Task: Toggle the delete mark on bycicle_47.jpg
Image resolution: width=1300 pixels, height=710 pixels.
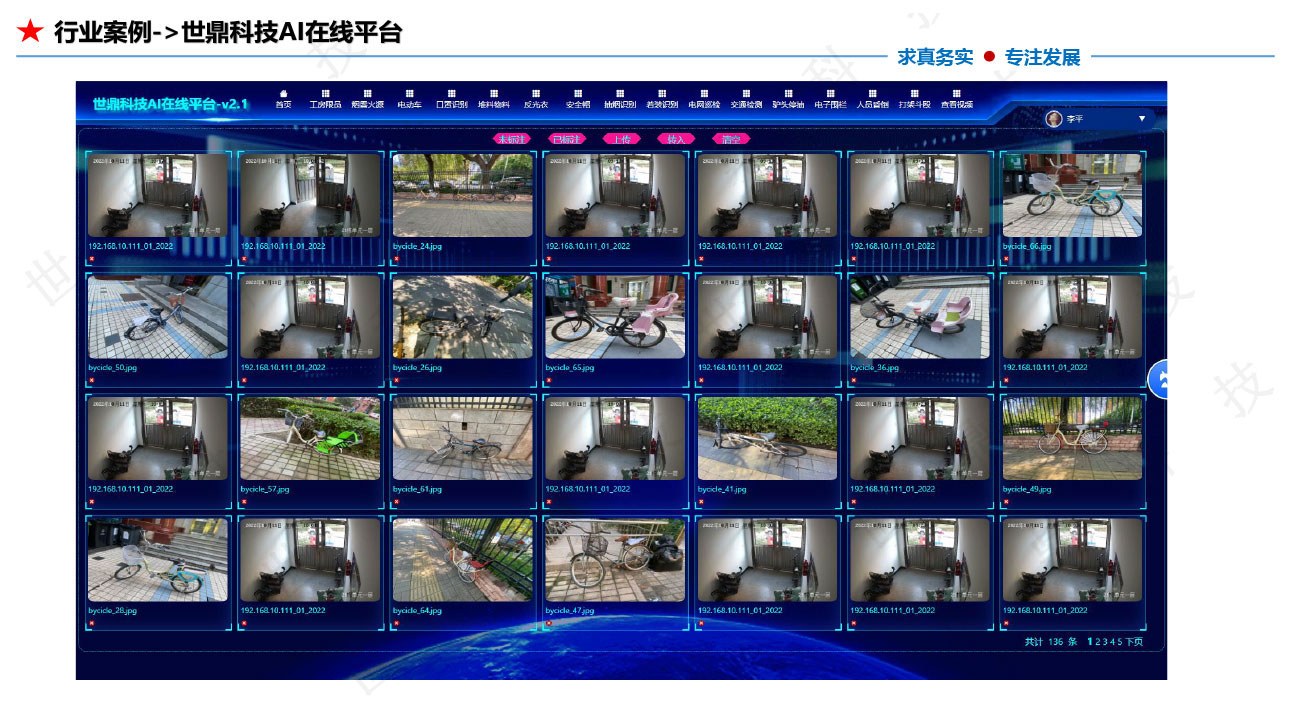Action: tap(551, 621)
